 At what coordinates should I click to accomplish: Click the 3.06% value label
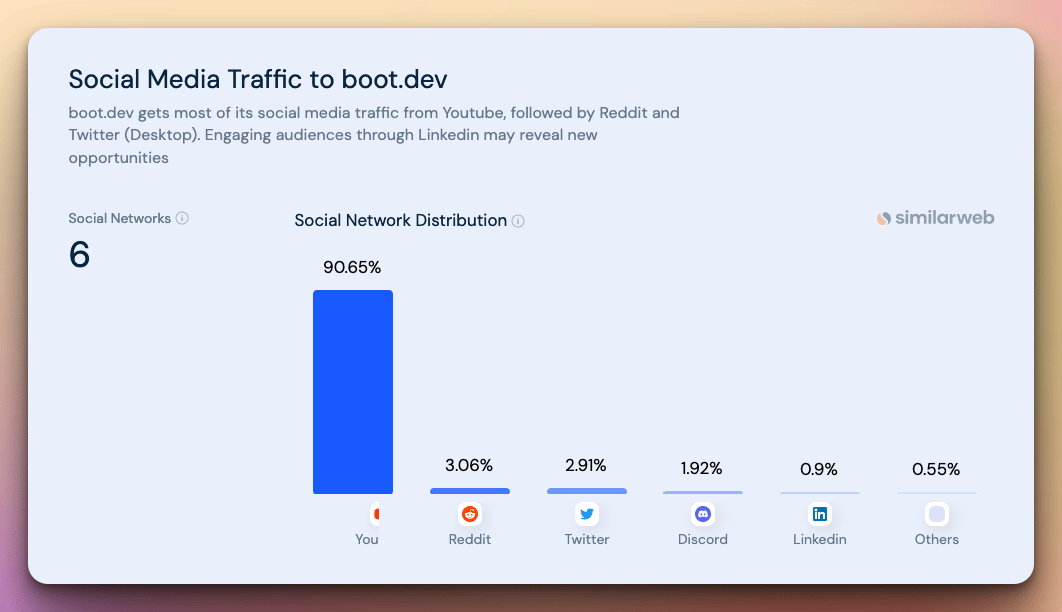coord(469,466)
